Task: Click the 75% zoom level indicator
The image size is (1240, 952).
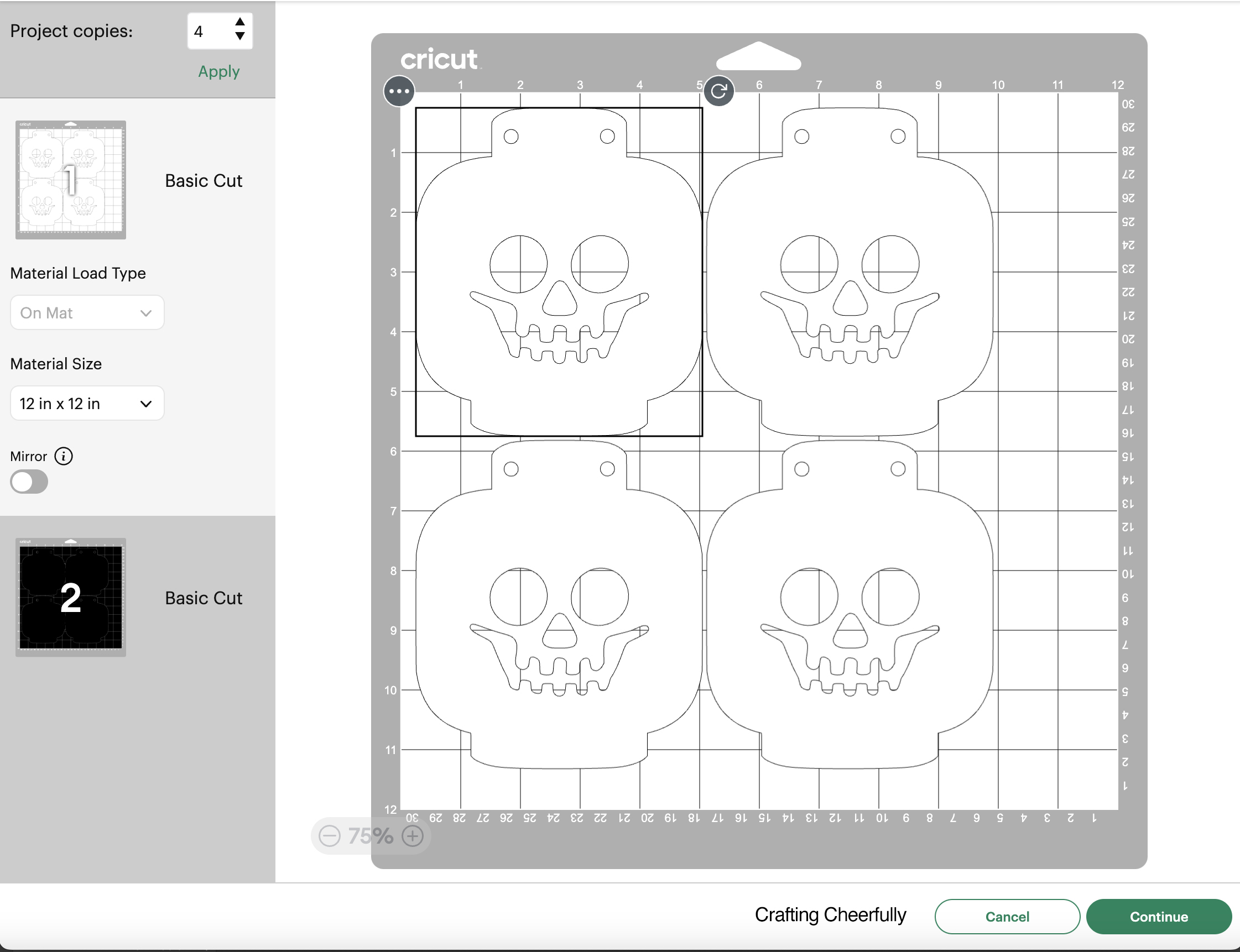Action: click(371, 835)
